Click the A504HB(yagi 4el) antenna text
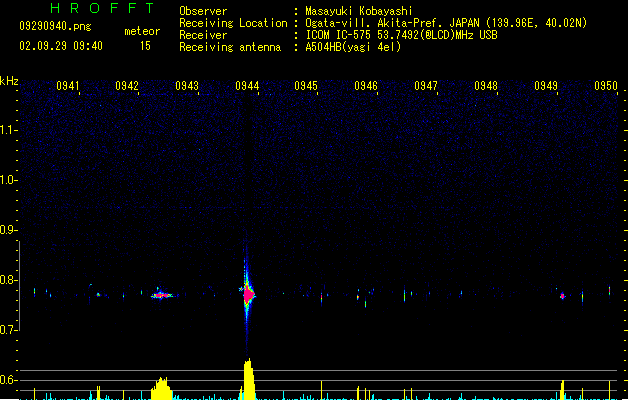The height and width of the screenshot is (400, 629). pyautogui.click(x=353, y=47)
